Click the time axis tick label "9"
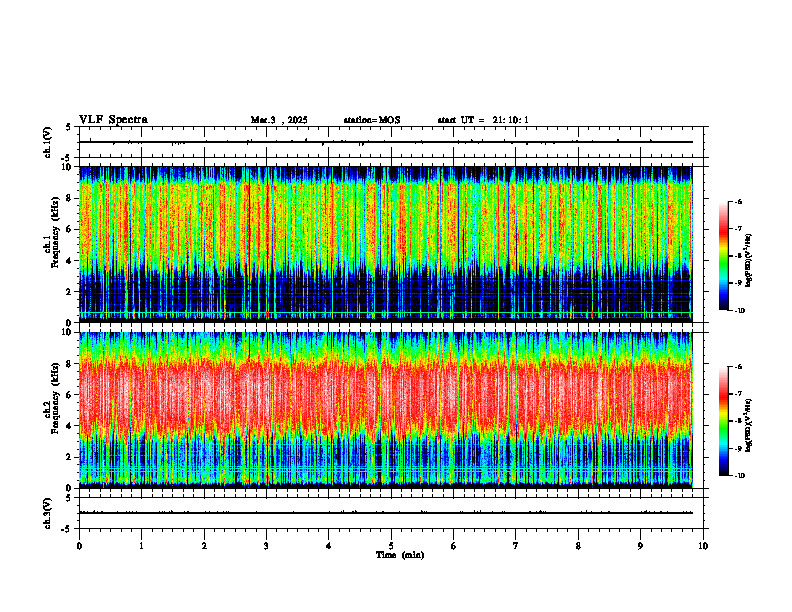792x612 pixels. (x=640, y=546)
